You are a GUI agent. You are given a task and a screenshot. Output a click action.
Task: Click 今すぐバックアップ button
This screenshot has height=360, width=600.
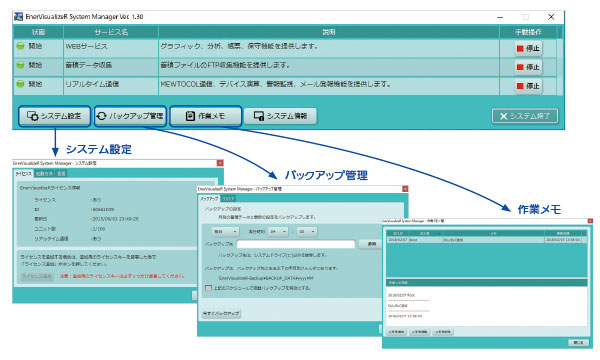pyautogui.click(x=221, y=313)
